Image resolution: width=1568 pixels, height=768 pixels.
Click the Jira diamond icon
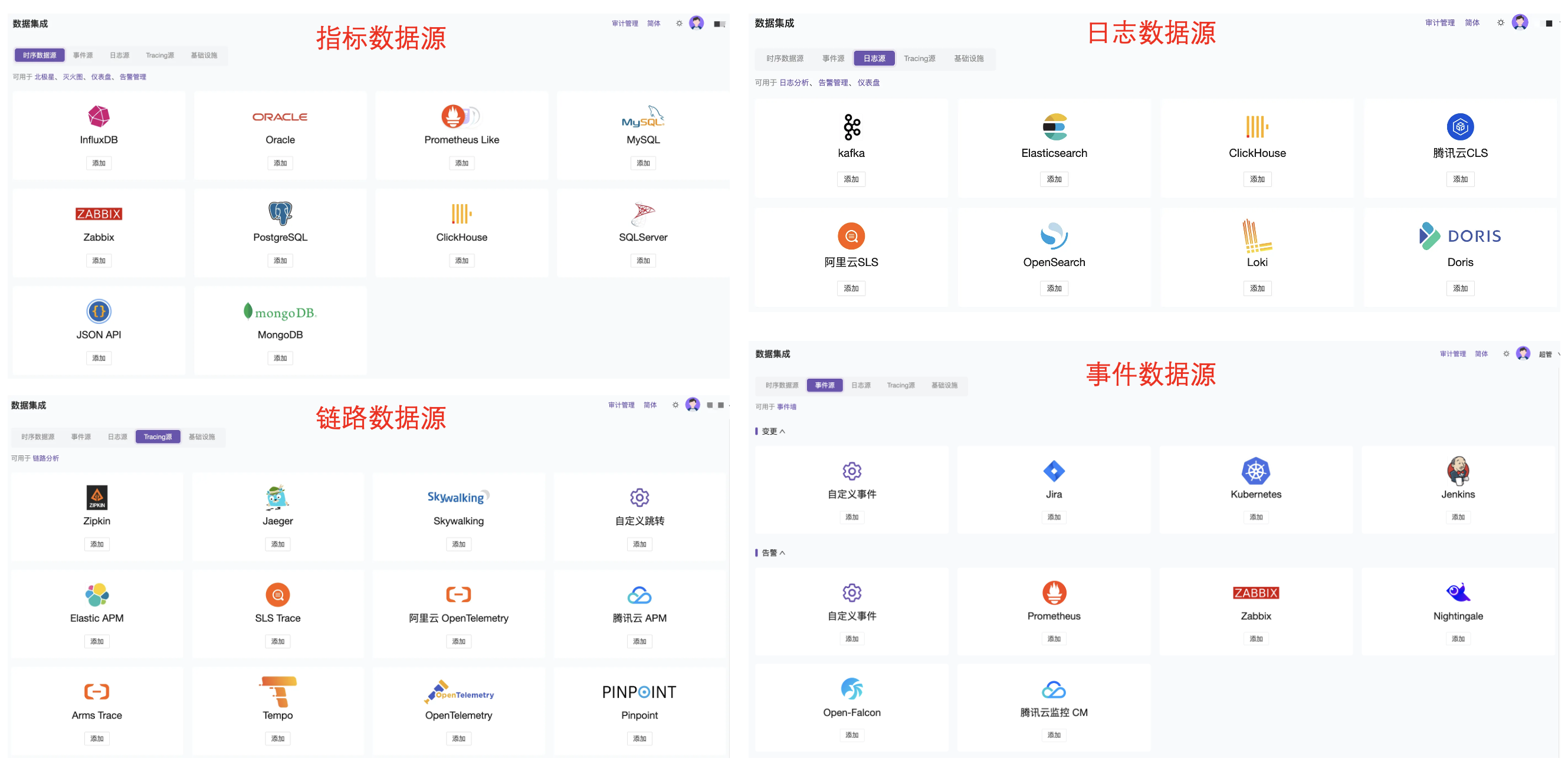click(1054, 471)
